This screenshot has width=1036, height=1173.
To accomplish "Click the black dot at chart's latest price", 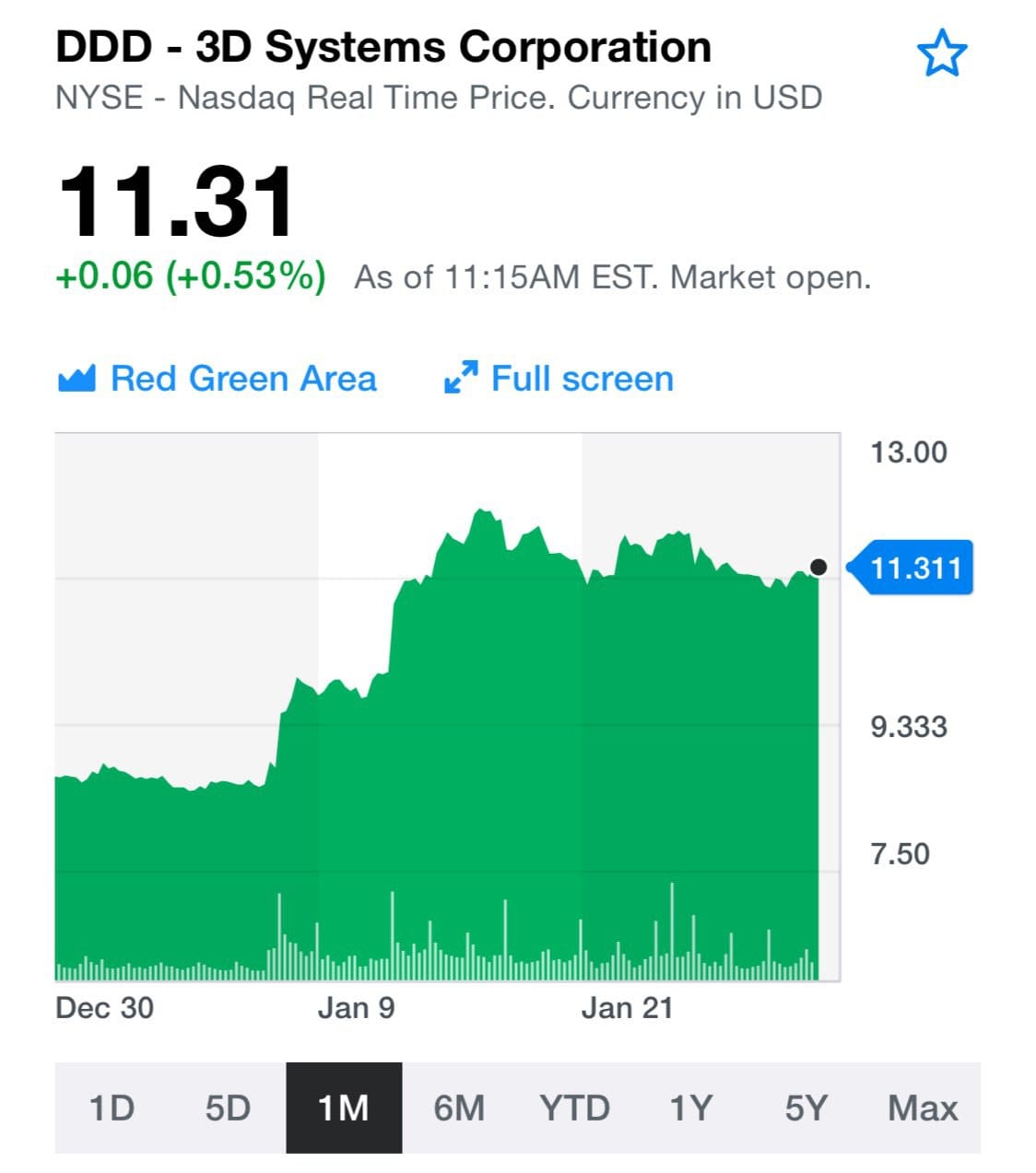I will (818, 567).
